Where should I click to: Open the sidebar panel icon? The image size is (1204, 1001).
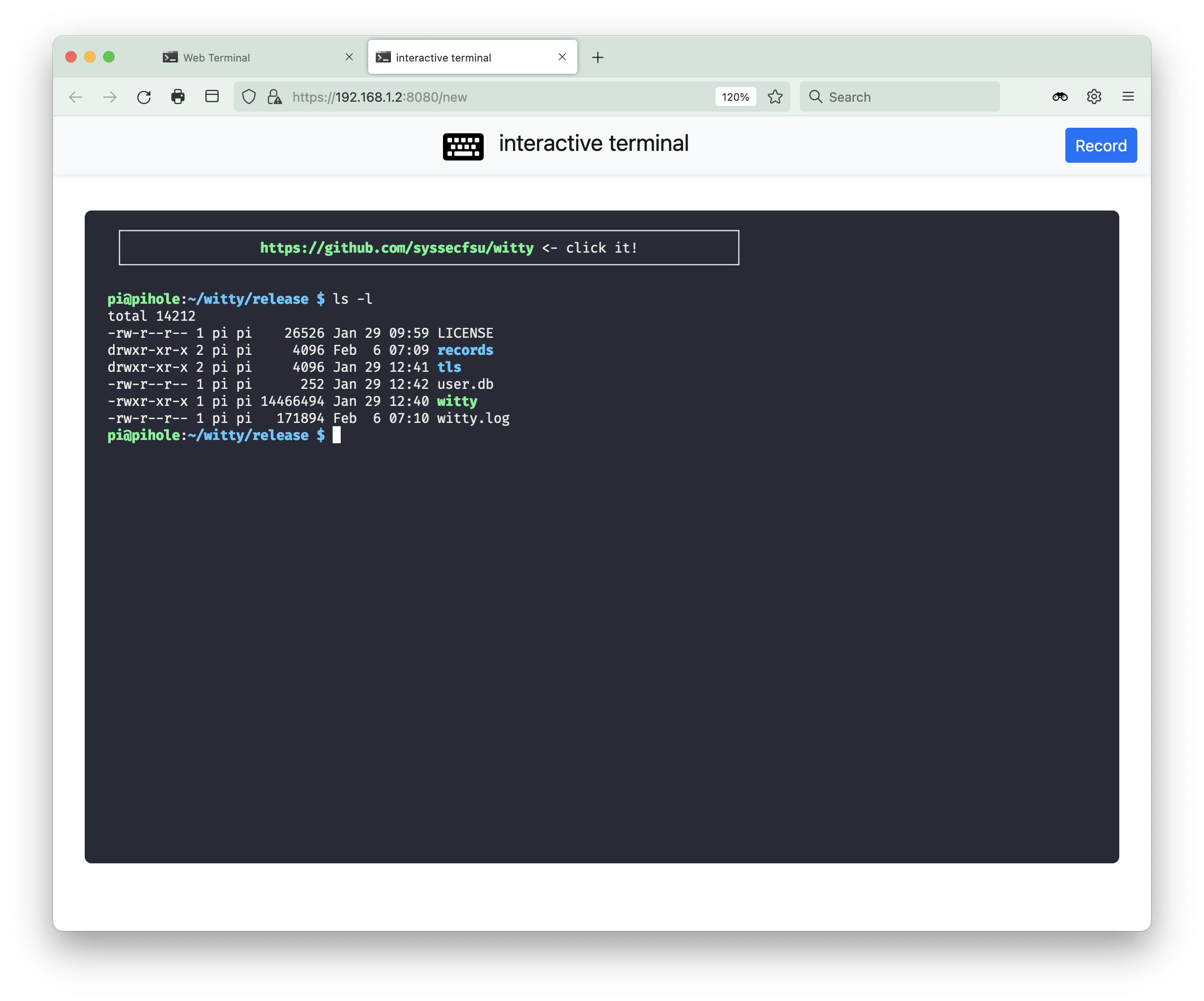coord(212,96)
